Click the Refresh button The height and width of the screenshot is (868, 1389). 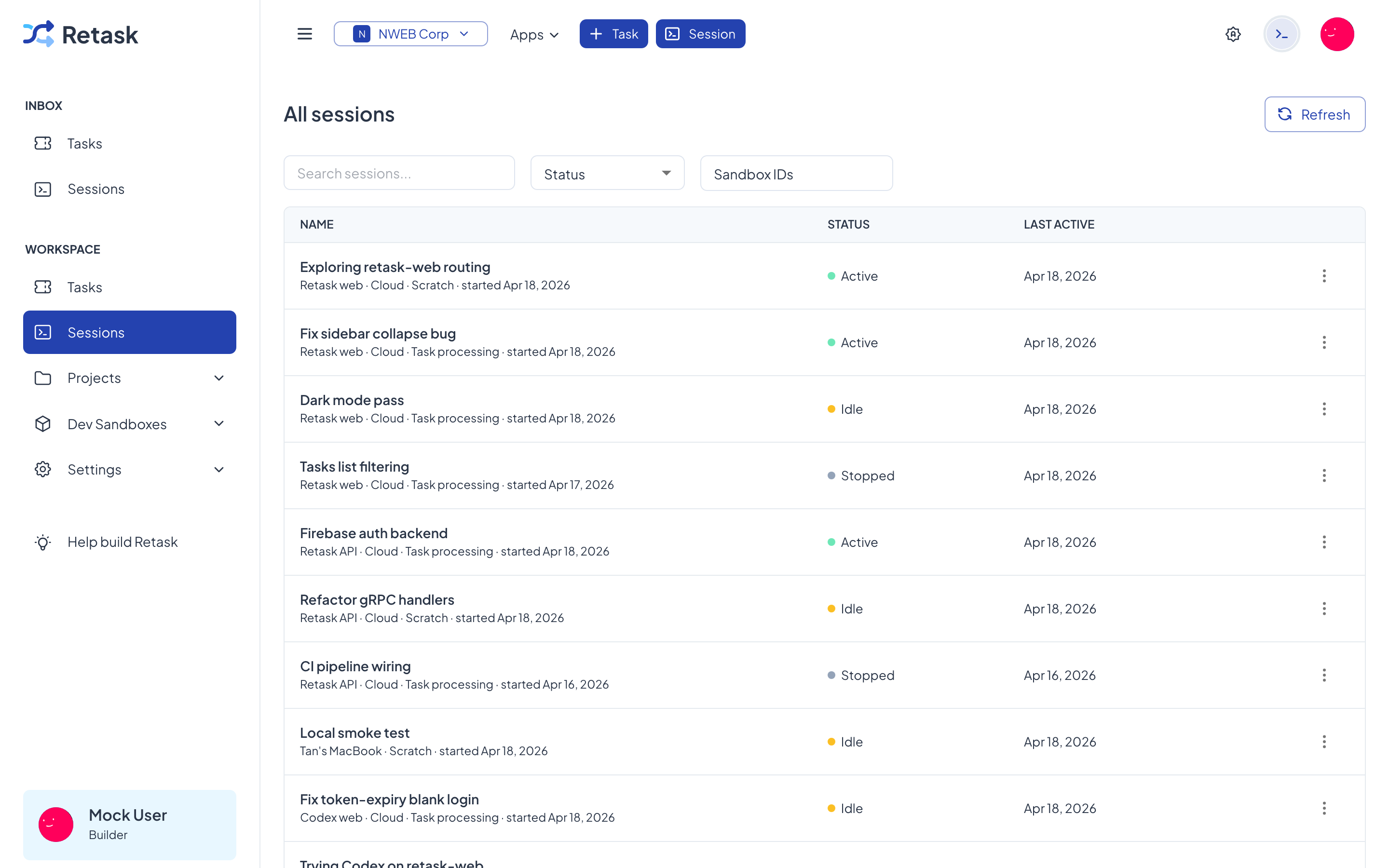click(x=1314, y=114)
